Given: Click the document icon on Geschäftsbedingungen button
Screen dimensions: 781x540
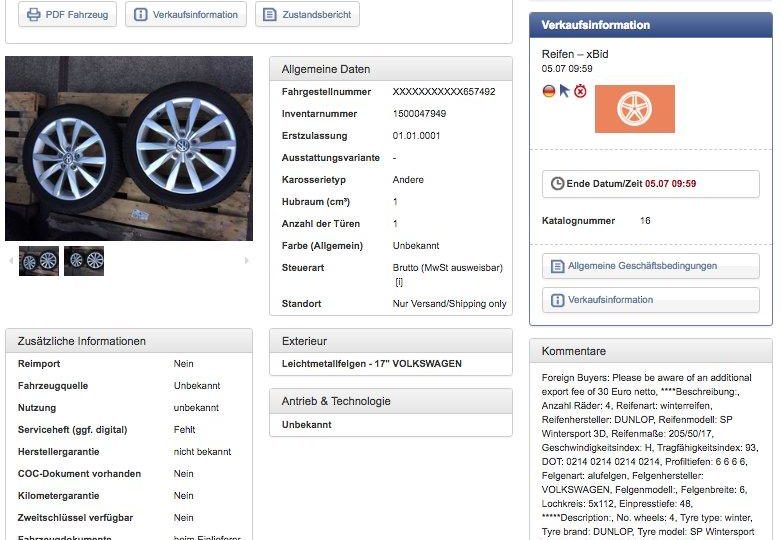Looking at the screenshot, I should [x=557, y=266].
